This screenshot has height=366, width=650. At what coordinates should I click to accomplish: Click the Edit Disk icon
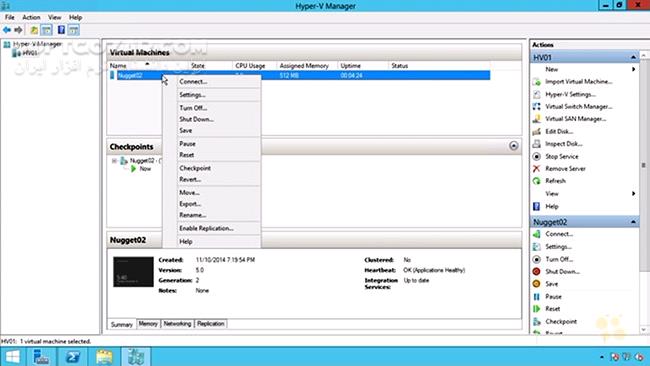536,131
